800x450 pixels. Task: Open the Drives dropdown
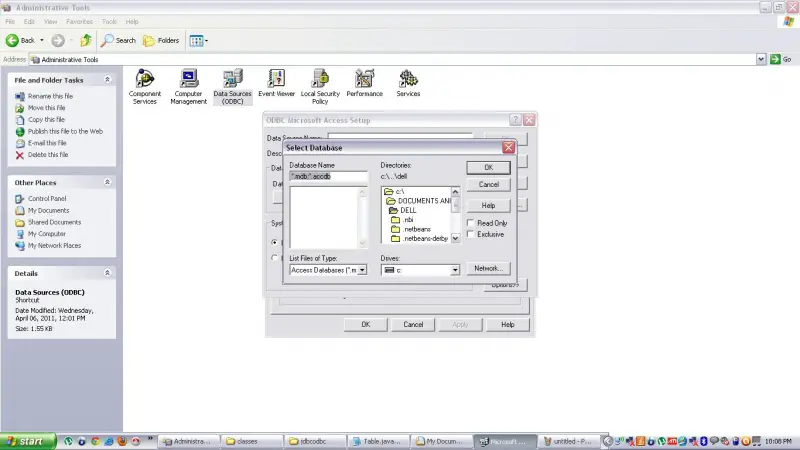(455, 270)
